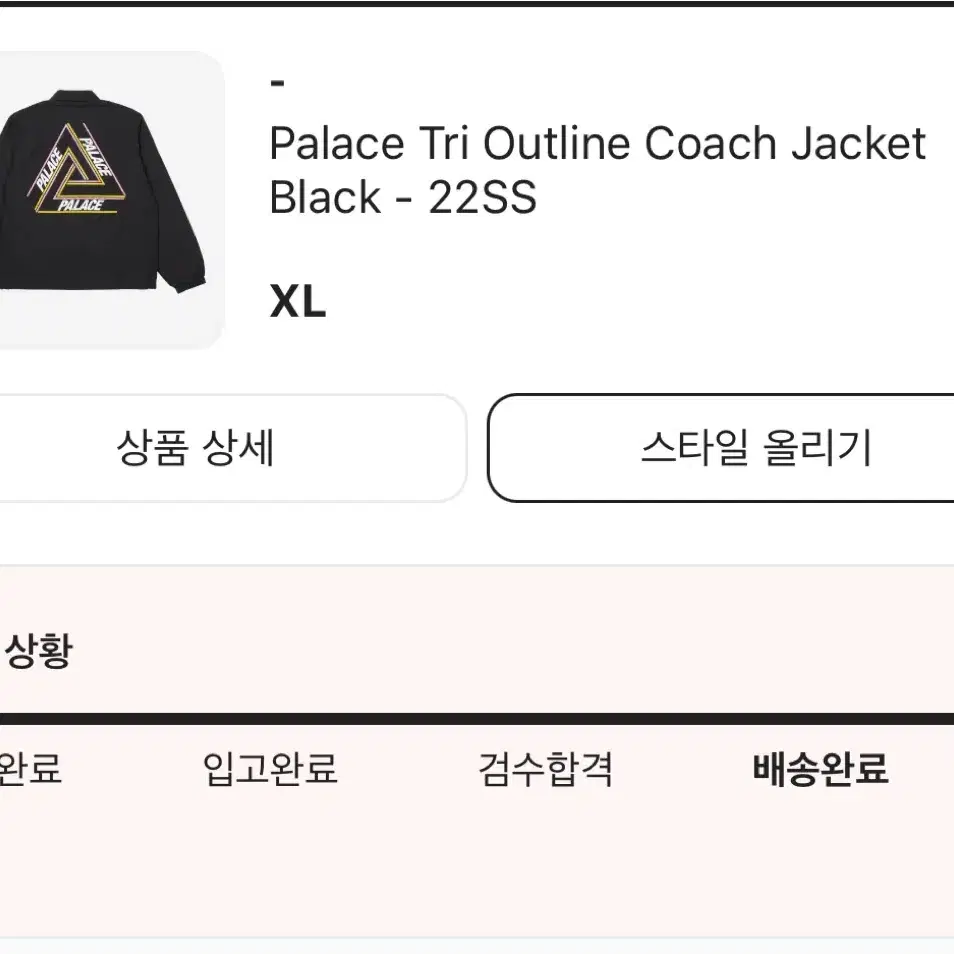The image size is (954, 954).
Task: Click the word Palace in product title
Action: pos(337,144)
